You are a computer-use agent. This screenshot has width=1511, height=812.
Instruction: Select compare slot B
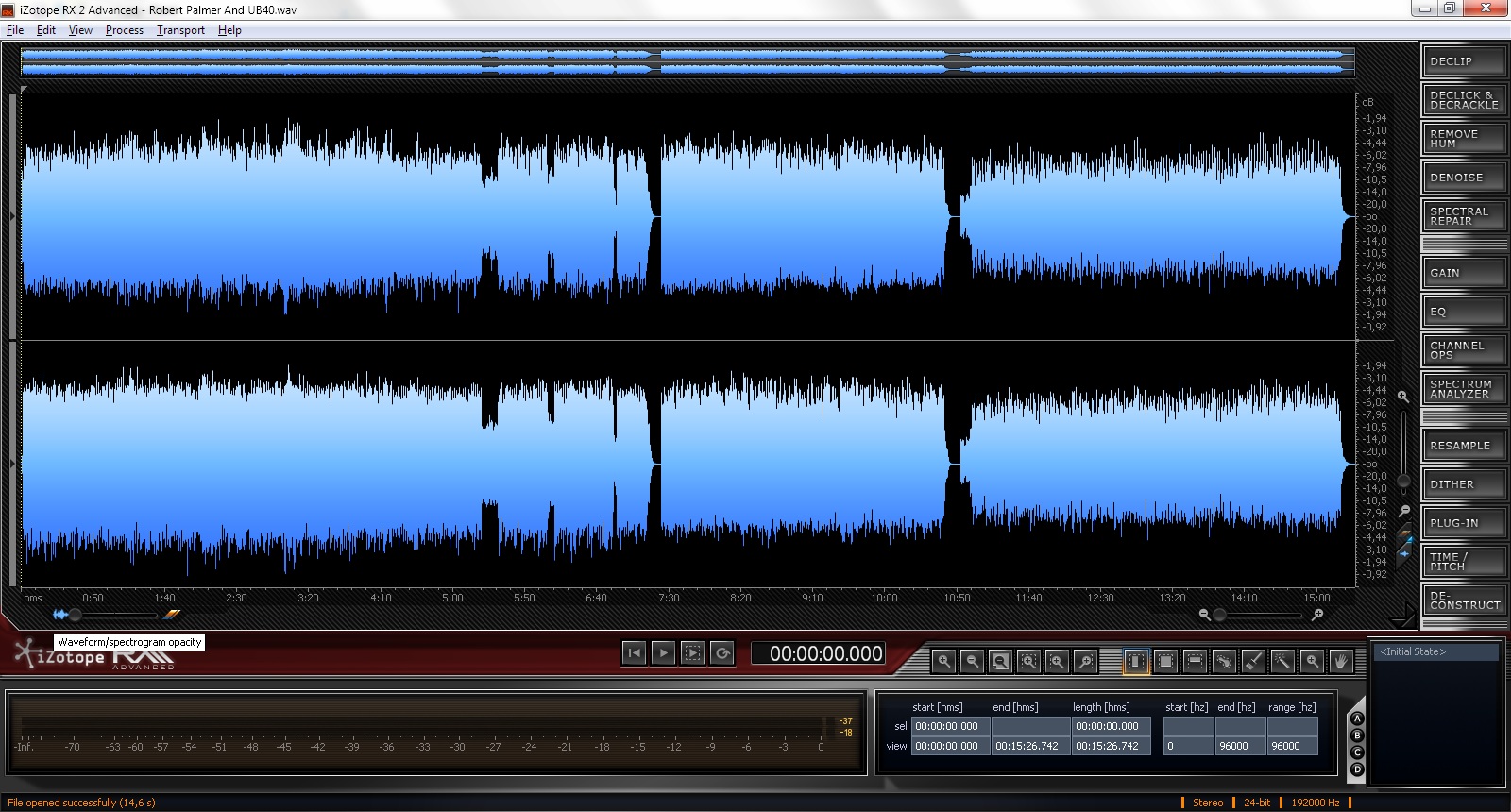[1357, 736]
